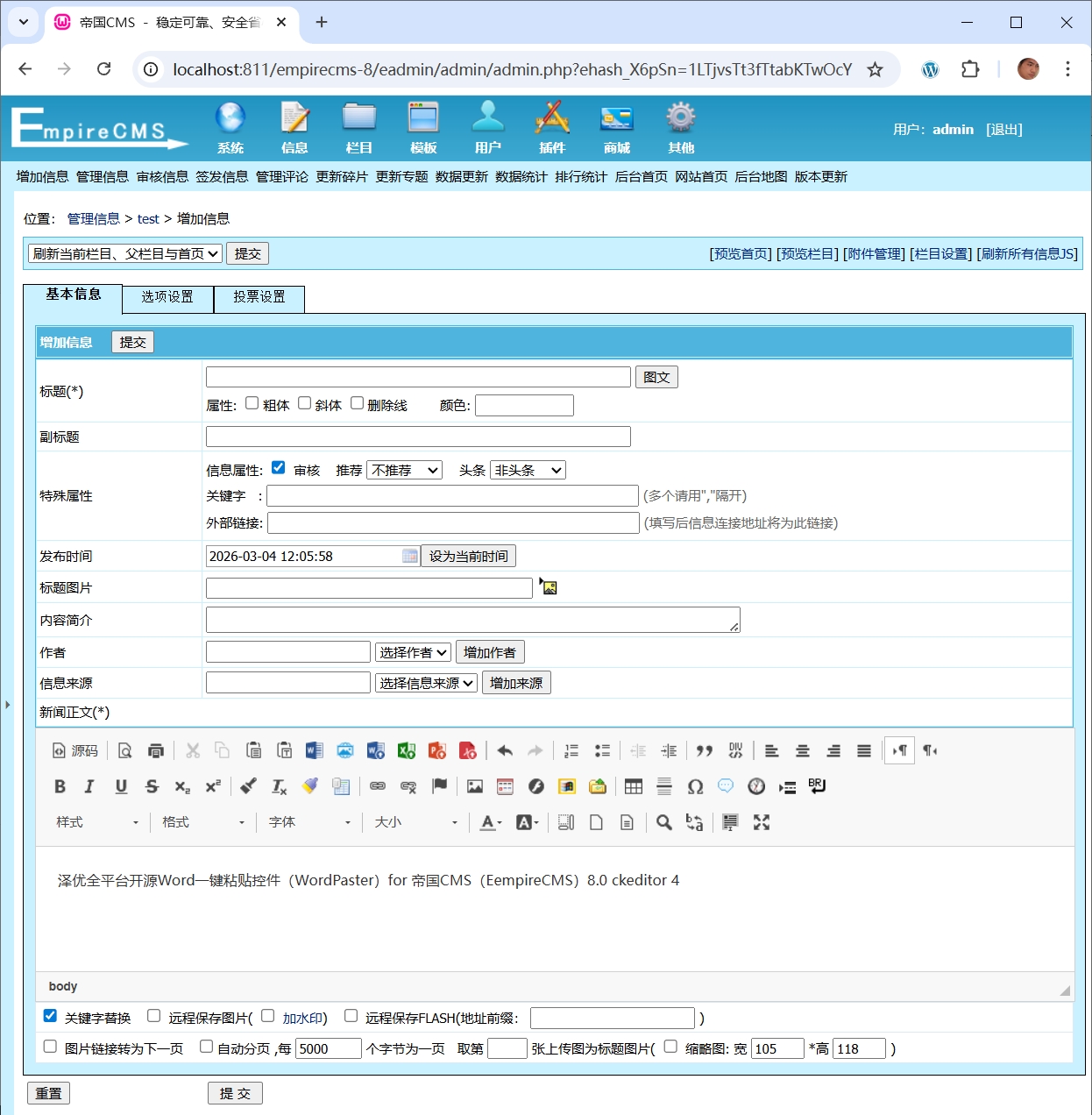
Task: Open the 模板 (Template) top menu icon
Action: point(423,127)
